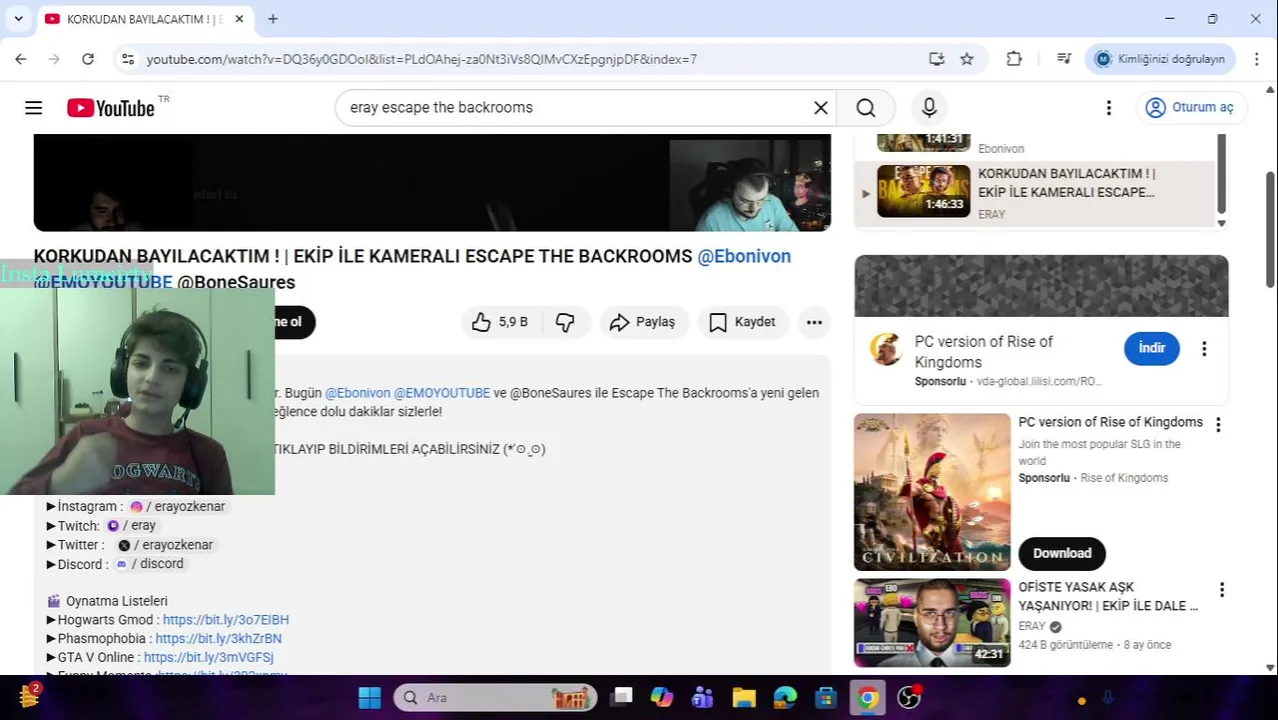Open File Explorer from the taskbar

click(x=744, y=698)
